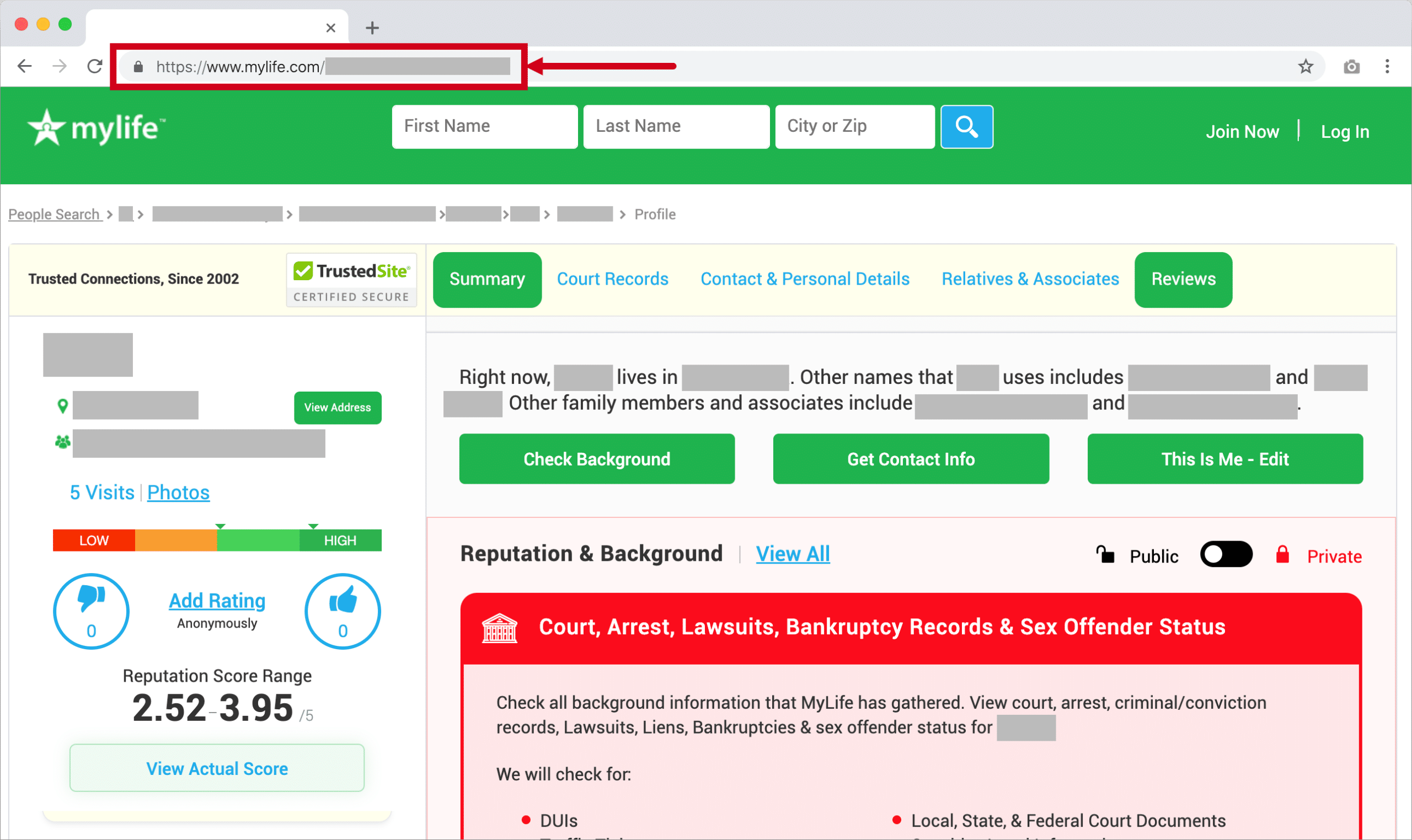Click the browser address bar URL
This screenshot has width=1412, height=840.
point(333,67)
